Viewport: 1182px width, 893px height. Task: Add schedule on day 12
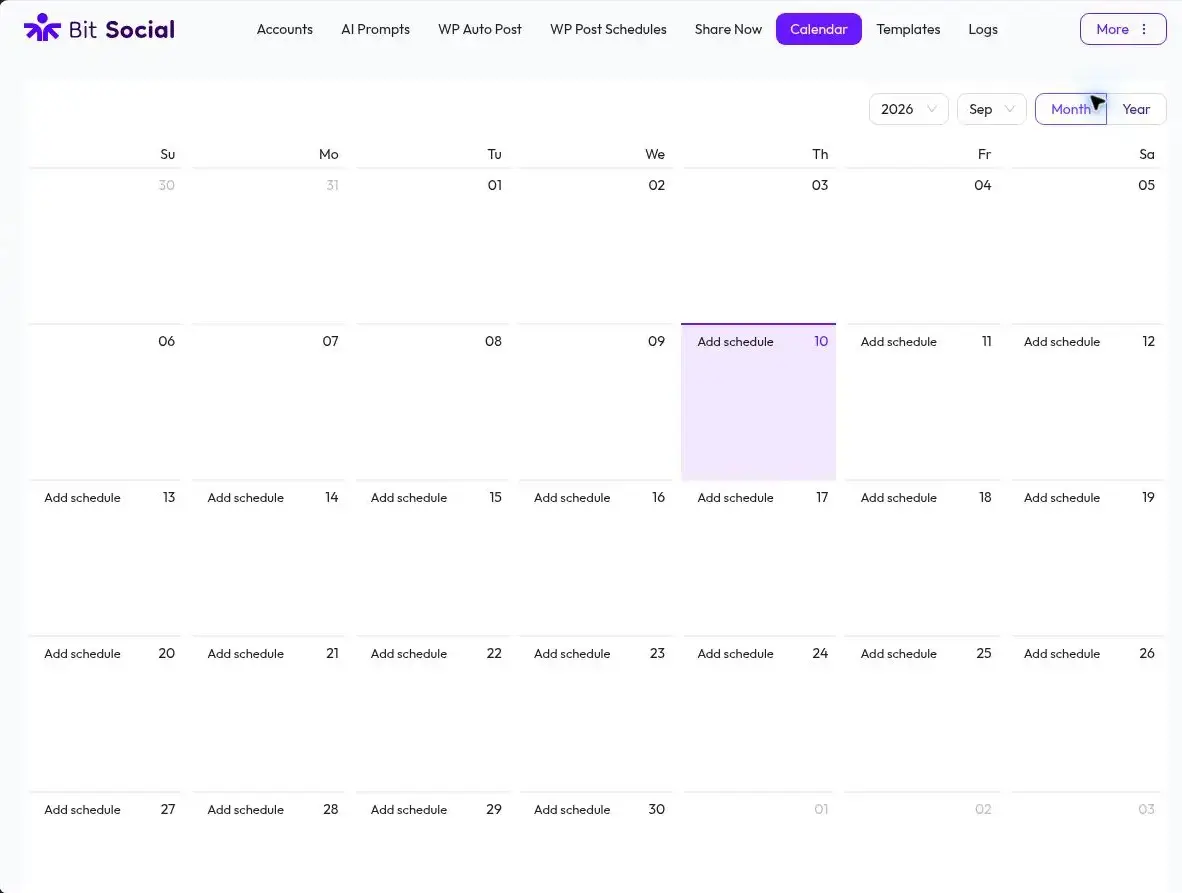pos(1061,341)
